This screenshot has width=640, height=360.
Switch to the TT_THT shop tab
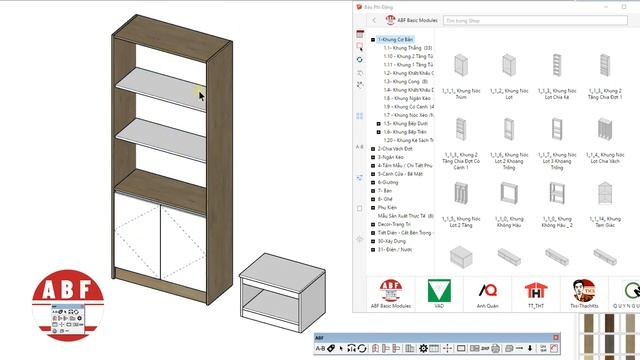coord(536,293)
